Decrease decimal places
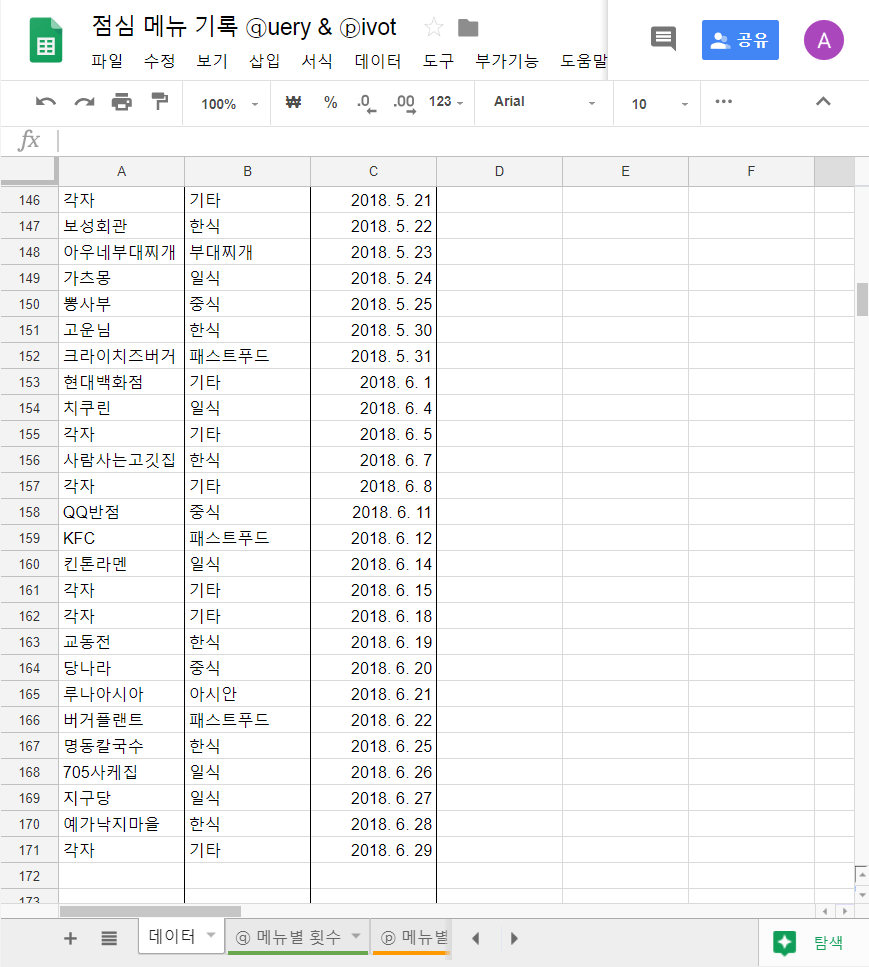Image resolution: width=869 pixels, height=967 pixels. pos(367,102)
